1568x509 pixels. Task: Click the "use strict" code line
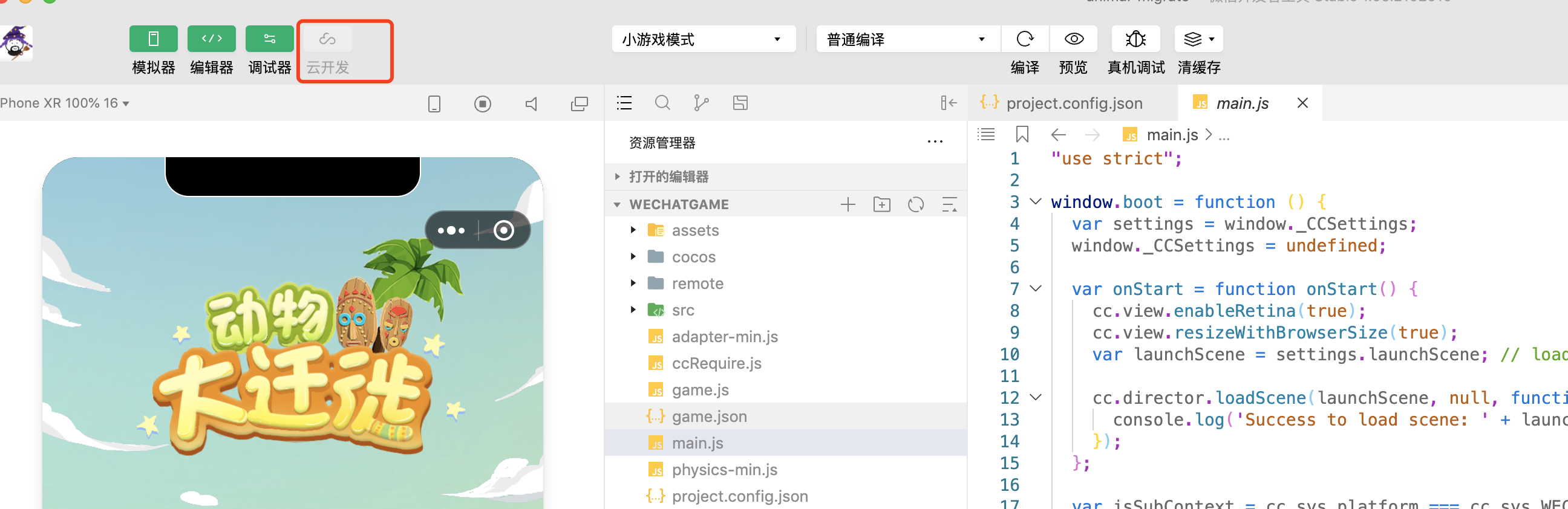(x=1116, y=159)
